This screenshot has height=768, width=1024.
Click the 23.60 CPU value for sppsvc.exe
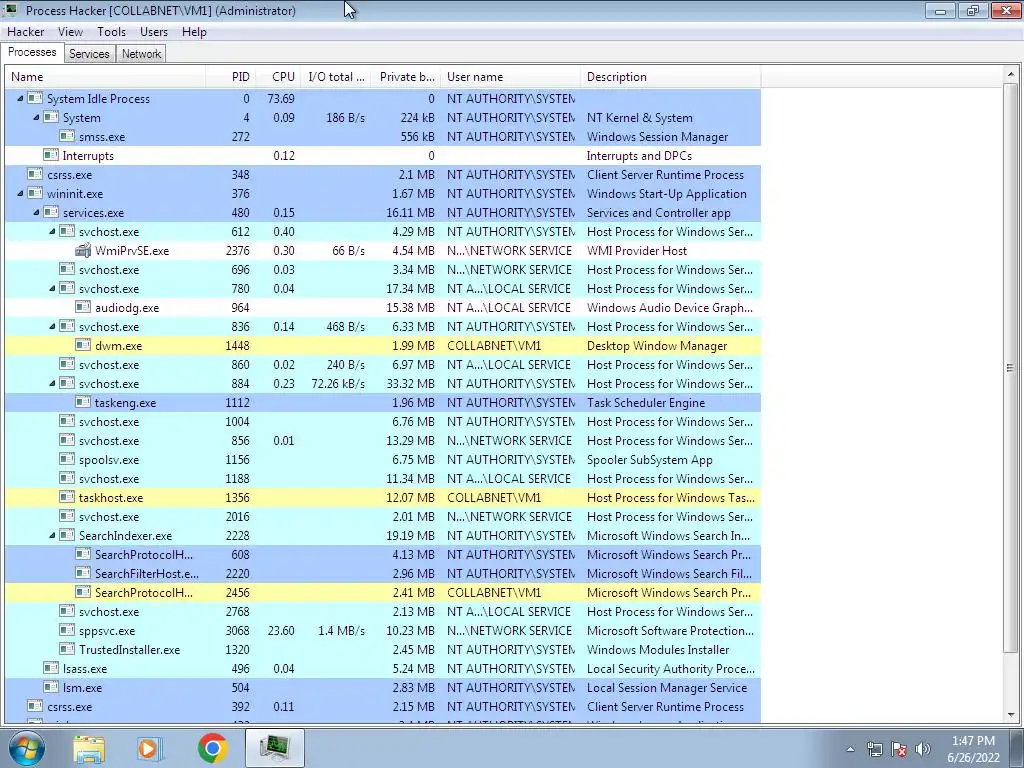pyautogui.click(x=281, y=631)
